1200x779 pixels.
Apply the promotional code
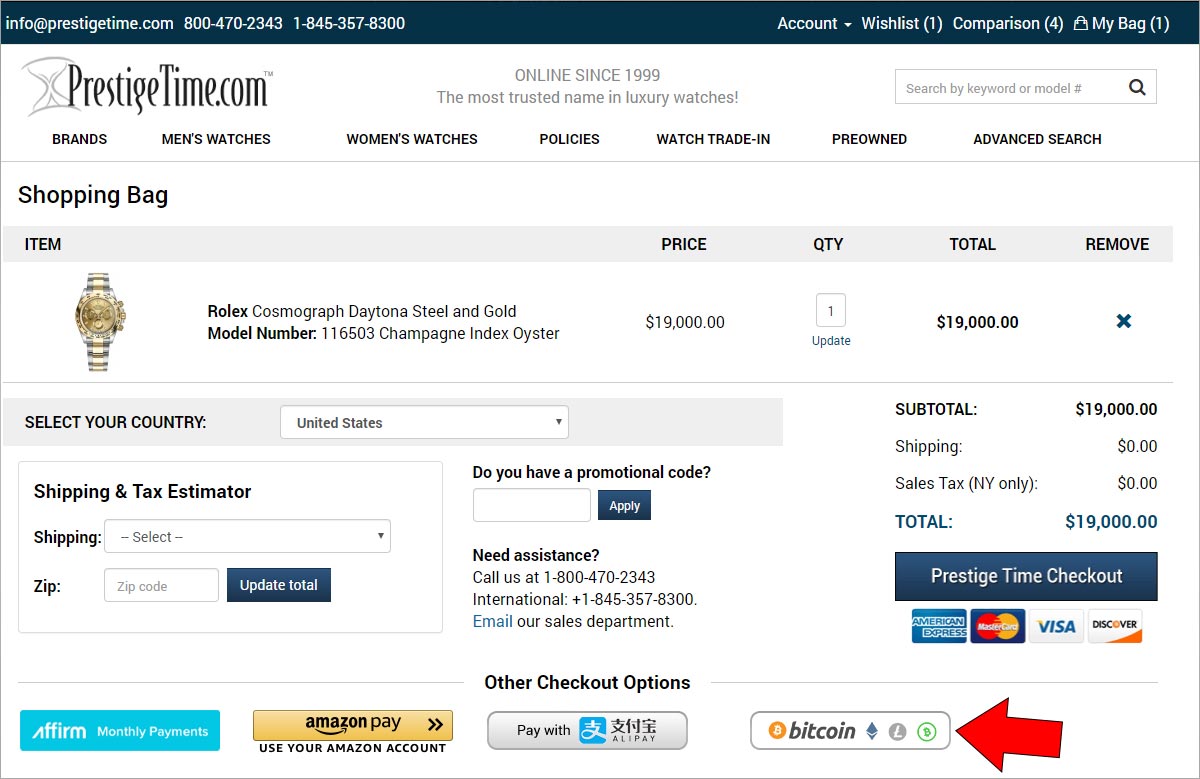[624, 505]
